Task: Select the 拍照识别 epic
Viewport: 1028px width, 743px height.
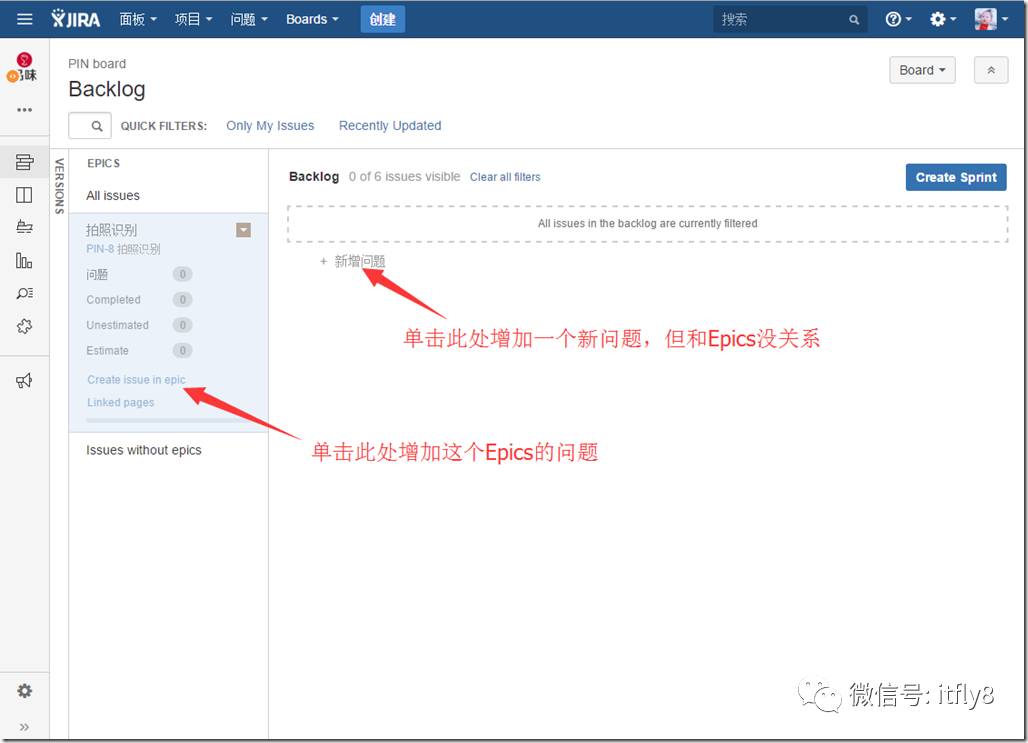Action: [111, 230]
